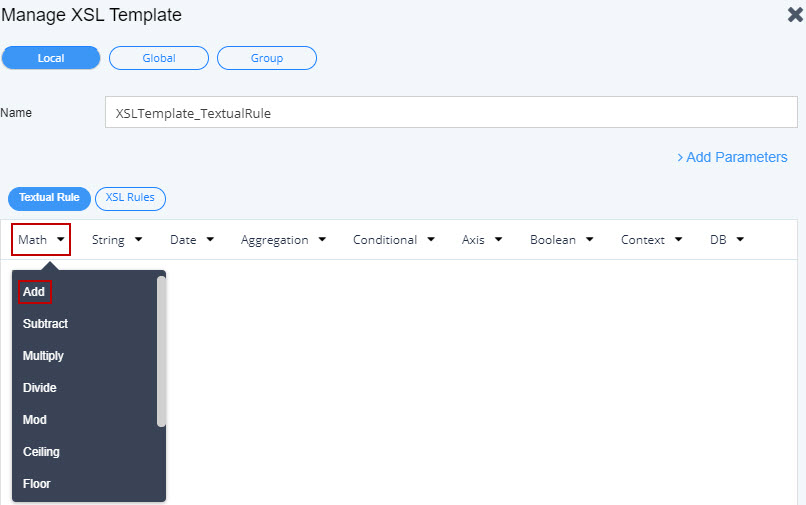Switch scope to Group

point(267,58)
